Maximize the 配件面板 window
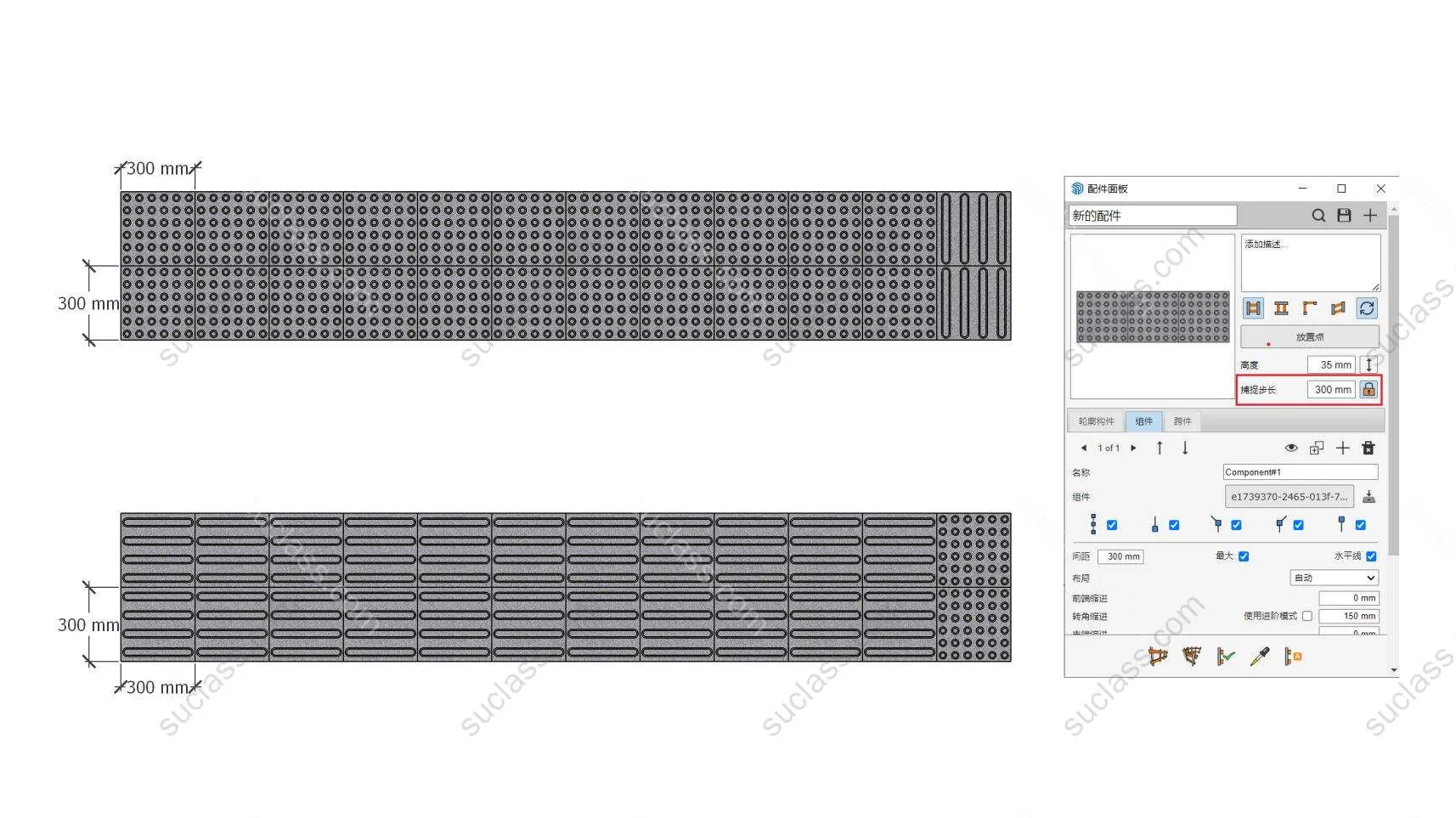Screen dimensions: 1456x818 pyautogui.click(x=1341, y=189)
